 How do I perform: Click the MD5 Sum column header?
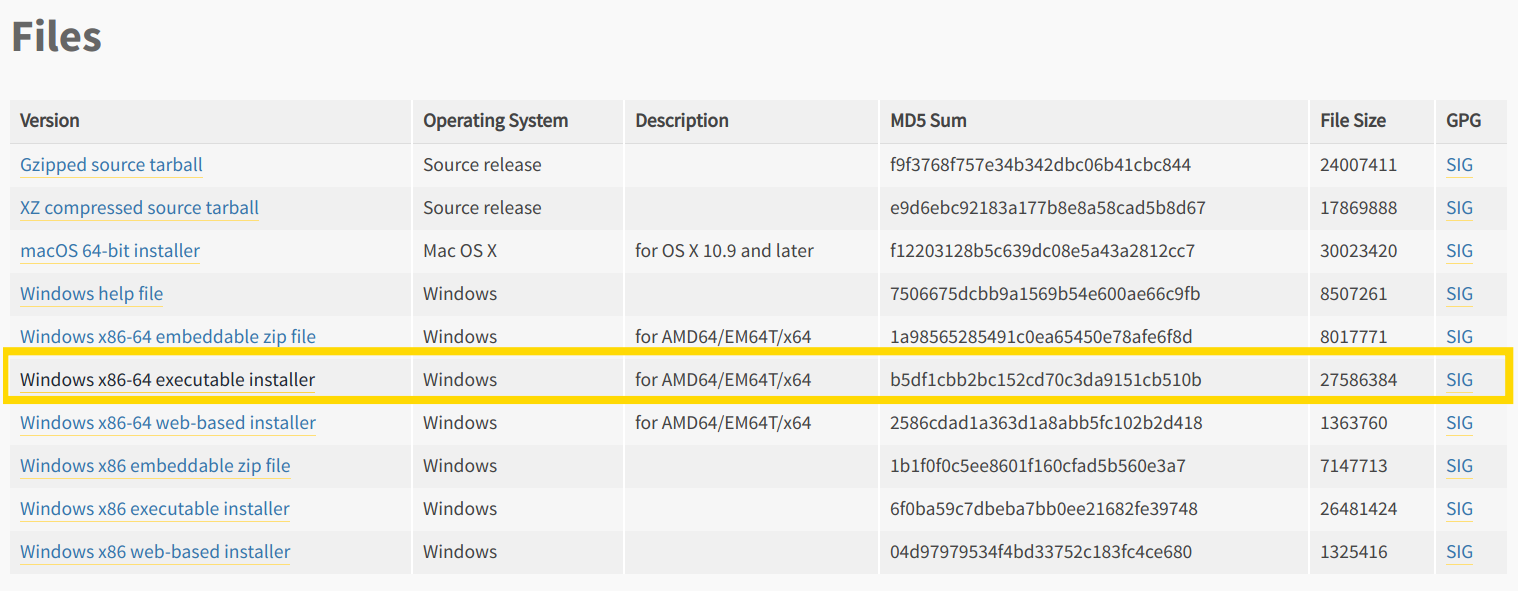tap(928, 121)
